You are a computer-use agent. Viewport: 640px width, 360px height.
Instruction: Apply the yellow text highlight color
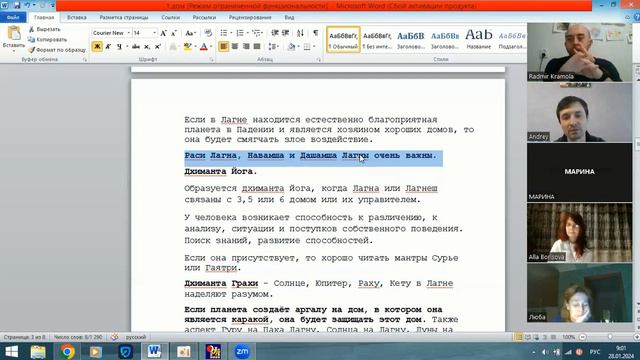[187, 47]
